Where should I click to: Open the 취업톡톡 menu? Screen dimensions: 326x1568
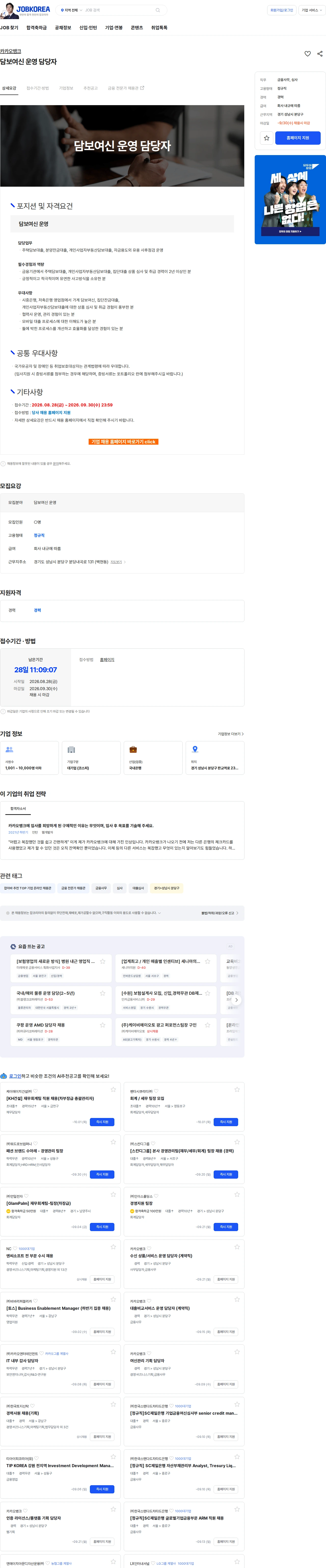point(159,28)
